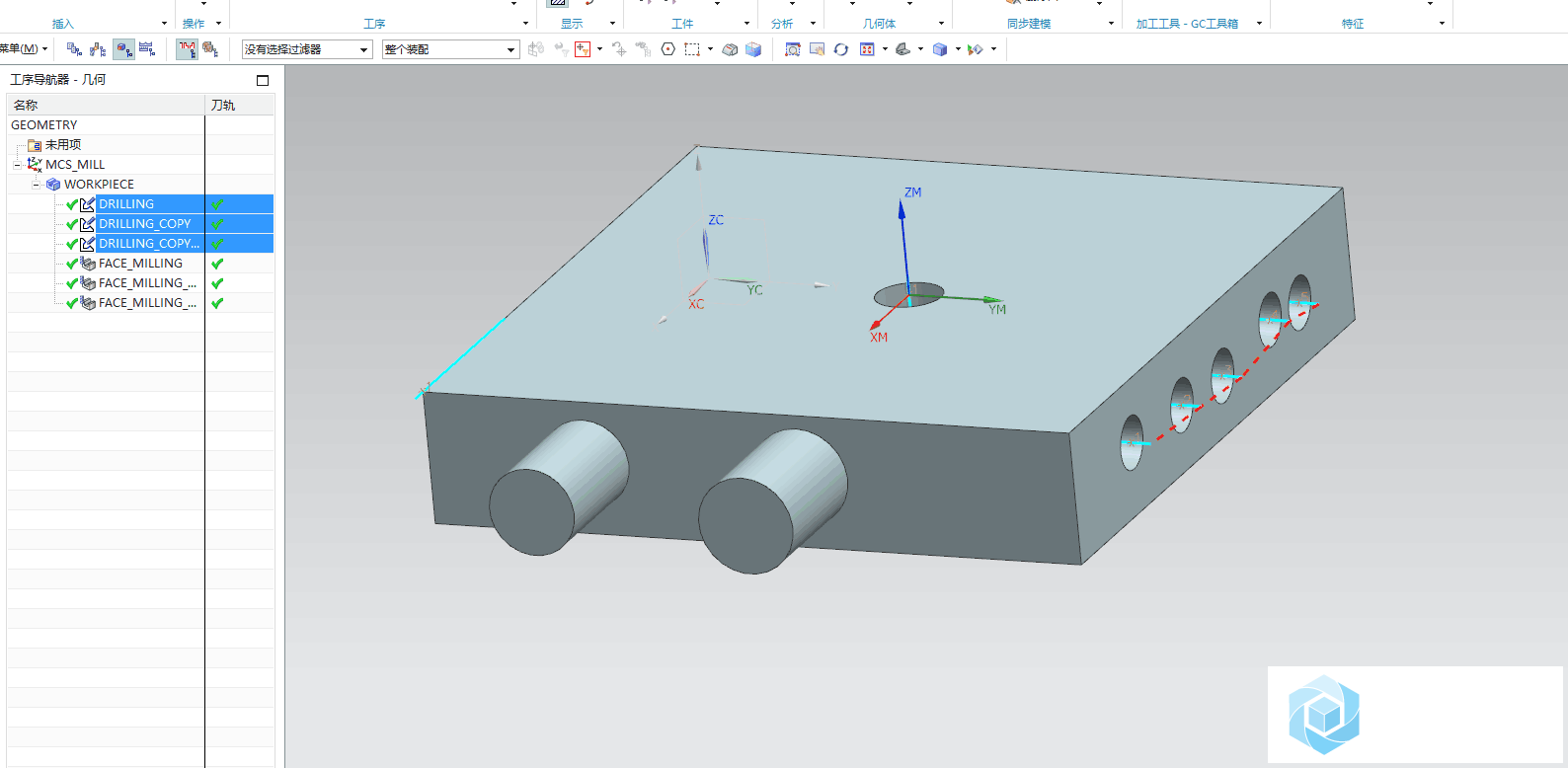Click the Fit view icon
The width and height of the screenshot is (1568, 768).
[867, 48]
